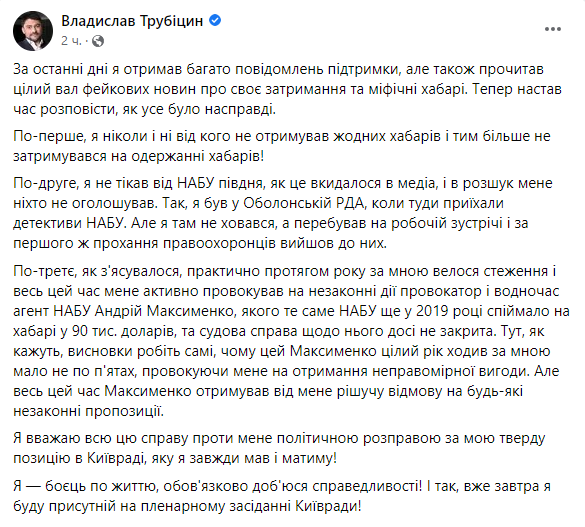Open the three-dots post options menu
585x527 pixels.
(x=553, y=29)
